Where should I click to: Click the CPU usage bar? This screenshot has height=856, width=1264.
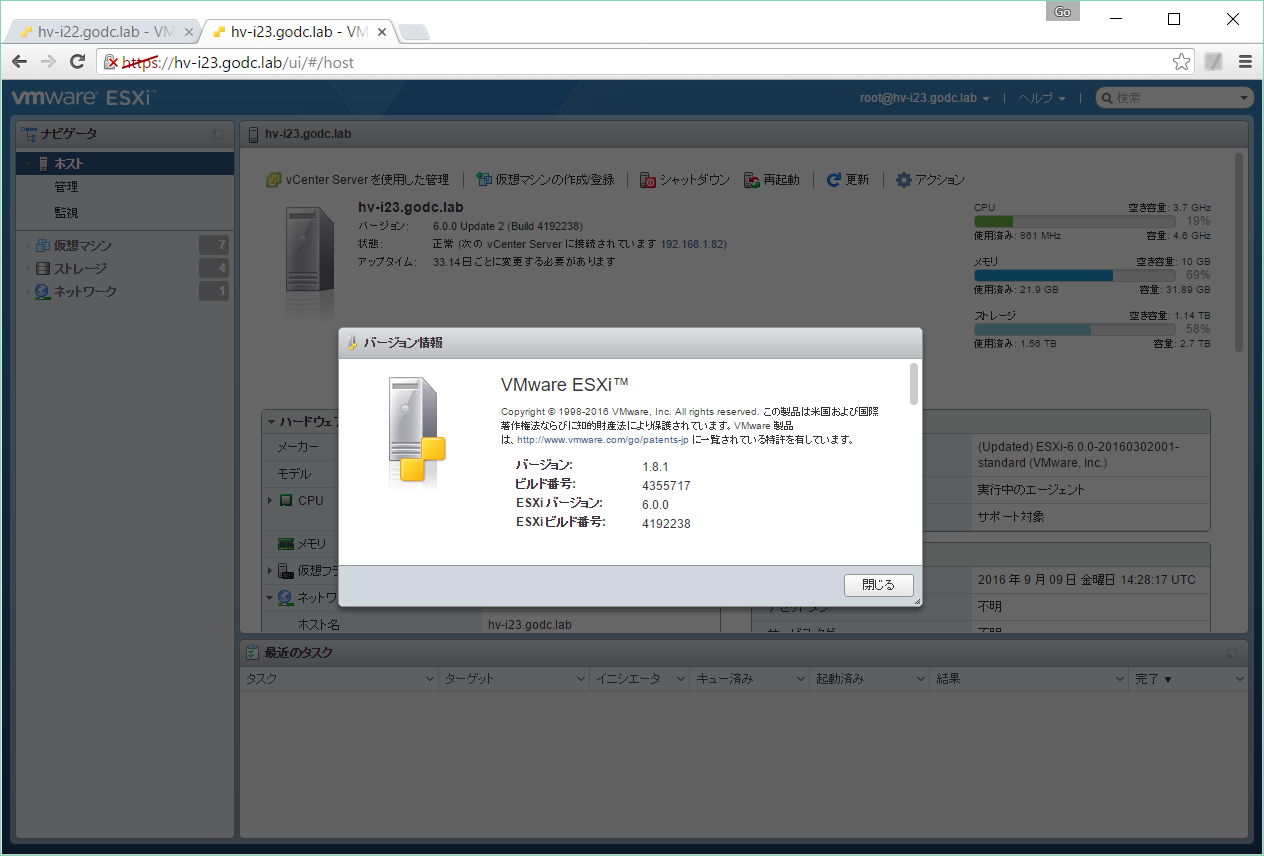pos(1073,221)
